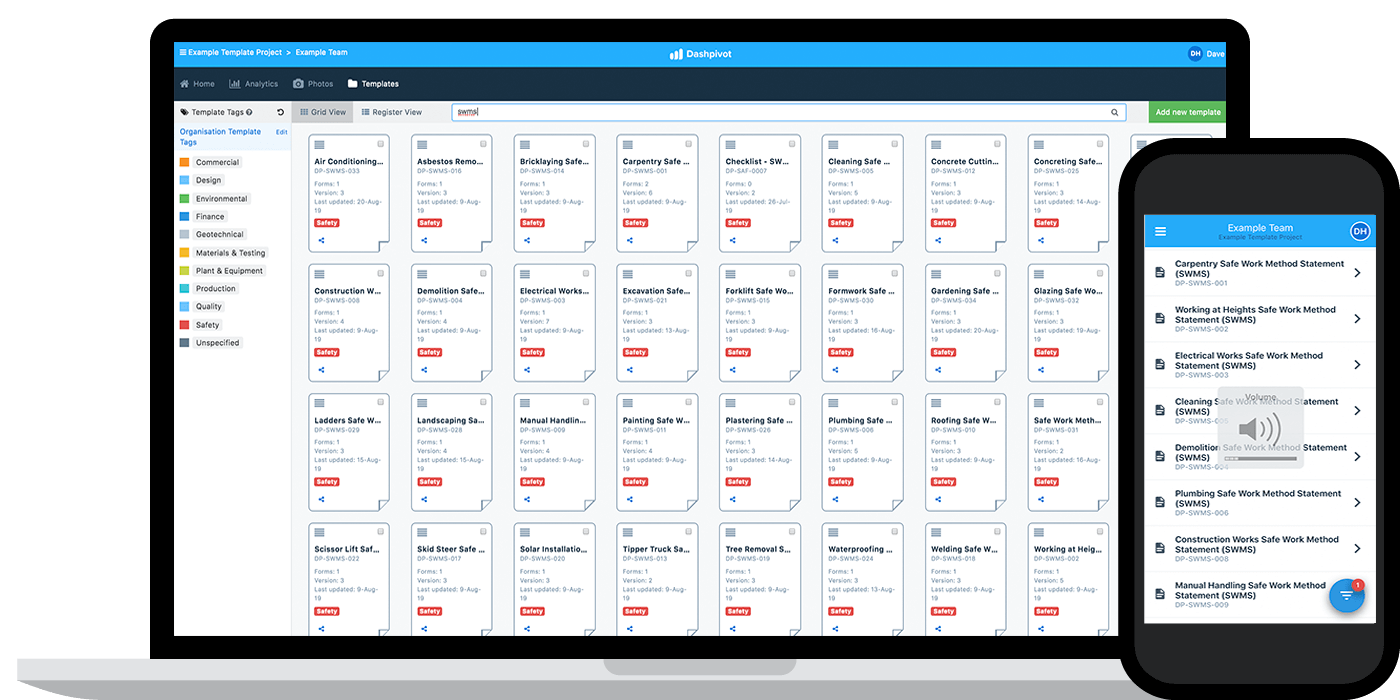Edit the Organisation Template Tags
The width and height of the screenshot is (1400, 700).
click(281, 132)
